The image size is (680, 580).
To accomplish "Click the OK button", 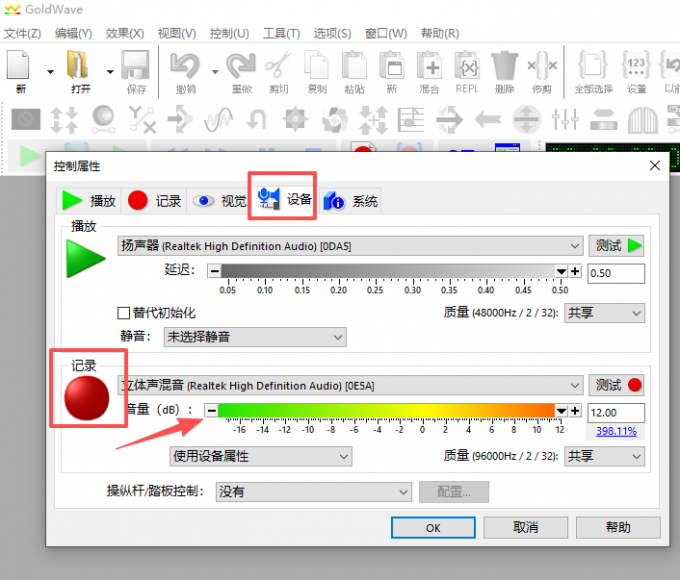I will (433, 527).
